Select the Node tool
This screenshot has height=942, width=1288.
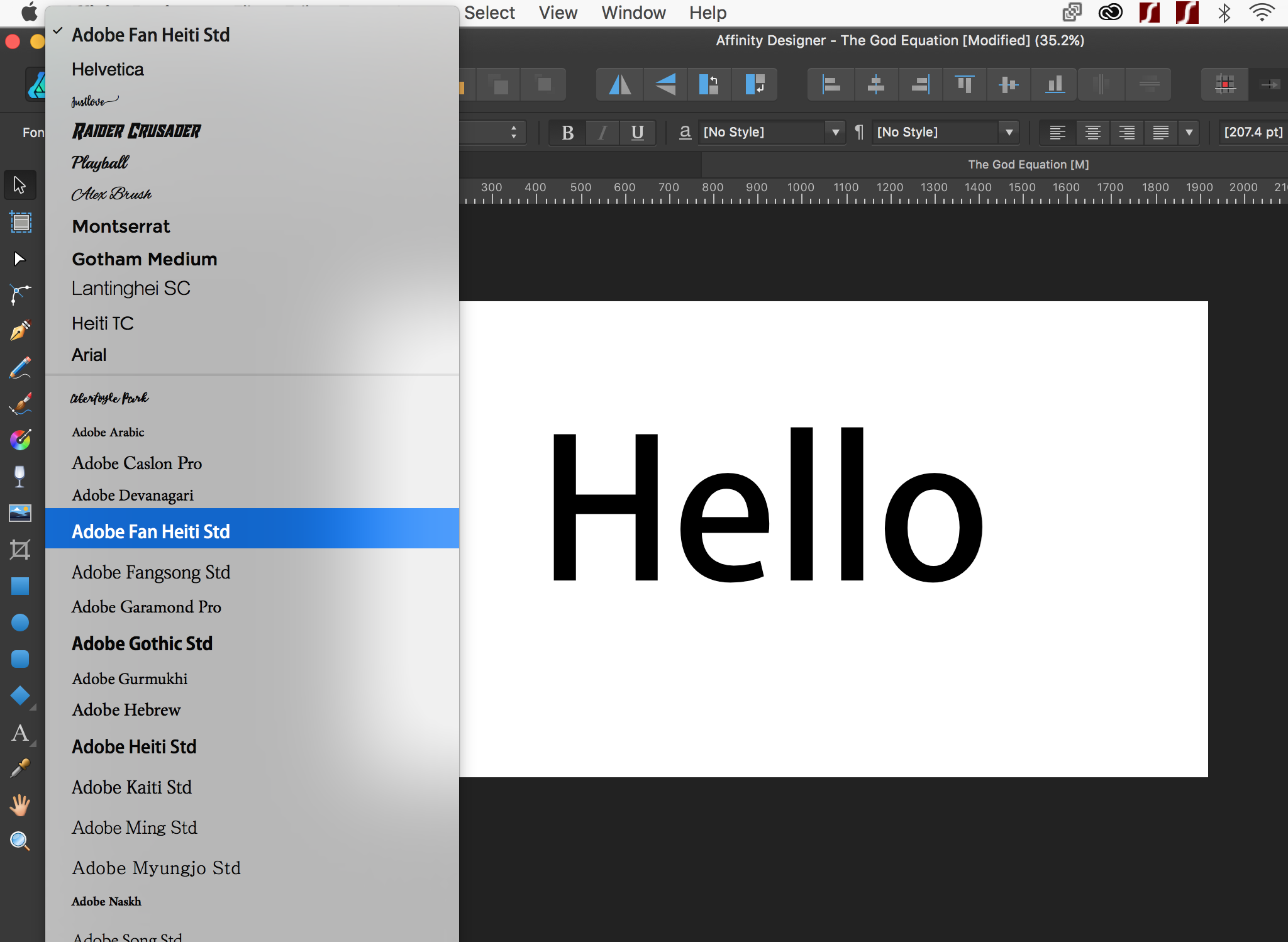pos(19,258)
